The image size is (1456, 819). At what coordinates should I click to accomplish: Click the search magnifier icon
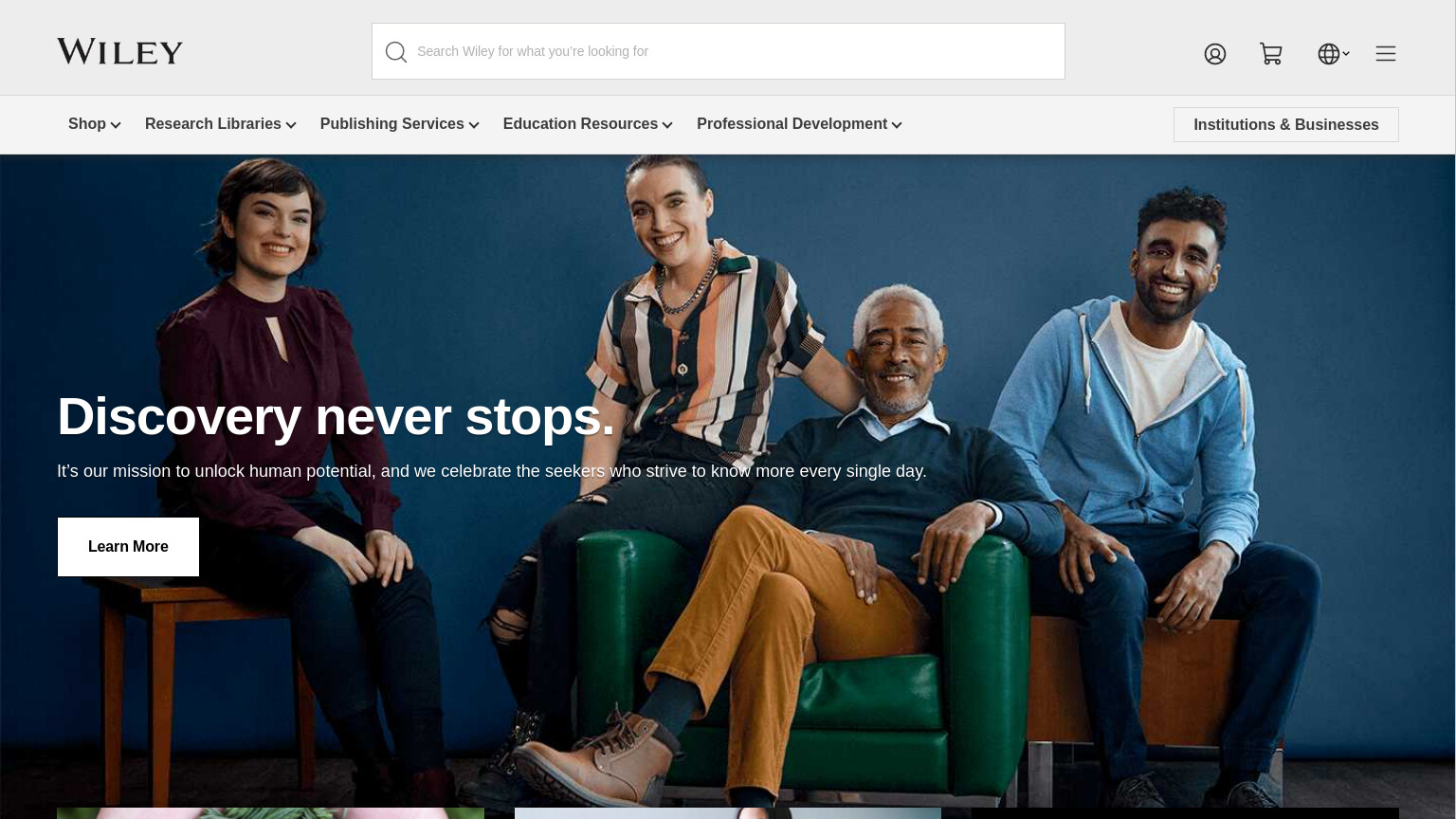point(396,52)
